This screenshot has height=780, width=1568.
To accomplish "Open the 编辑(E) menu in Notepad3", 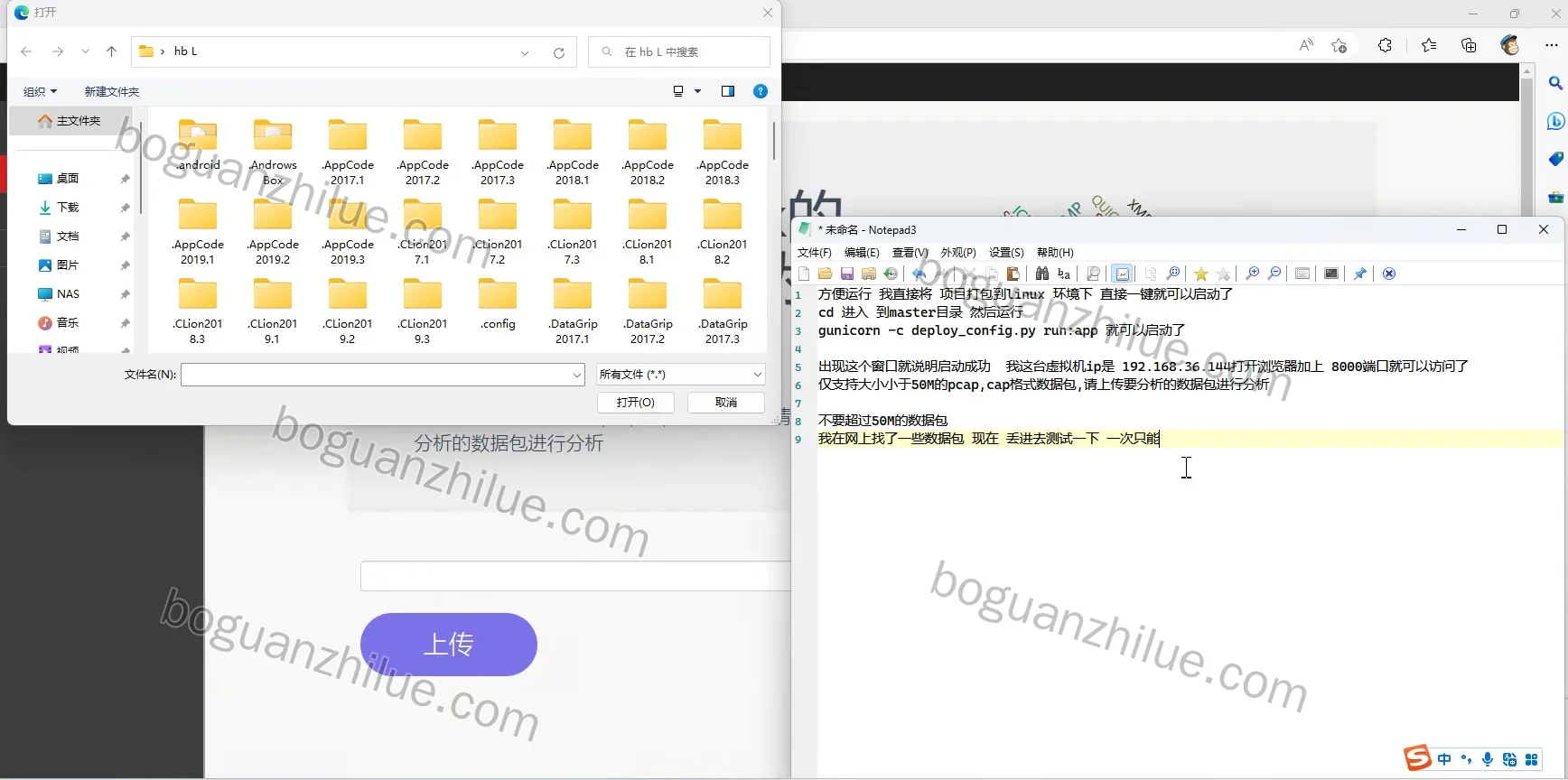I will pyautogui.click(x=862, y=253).
